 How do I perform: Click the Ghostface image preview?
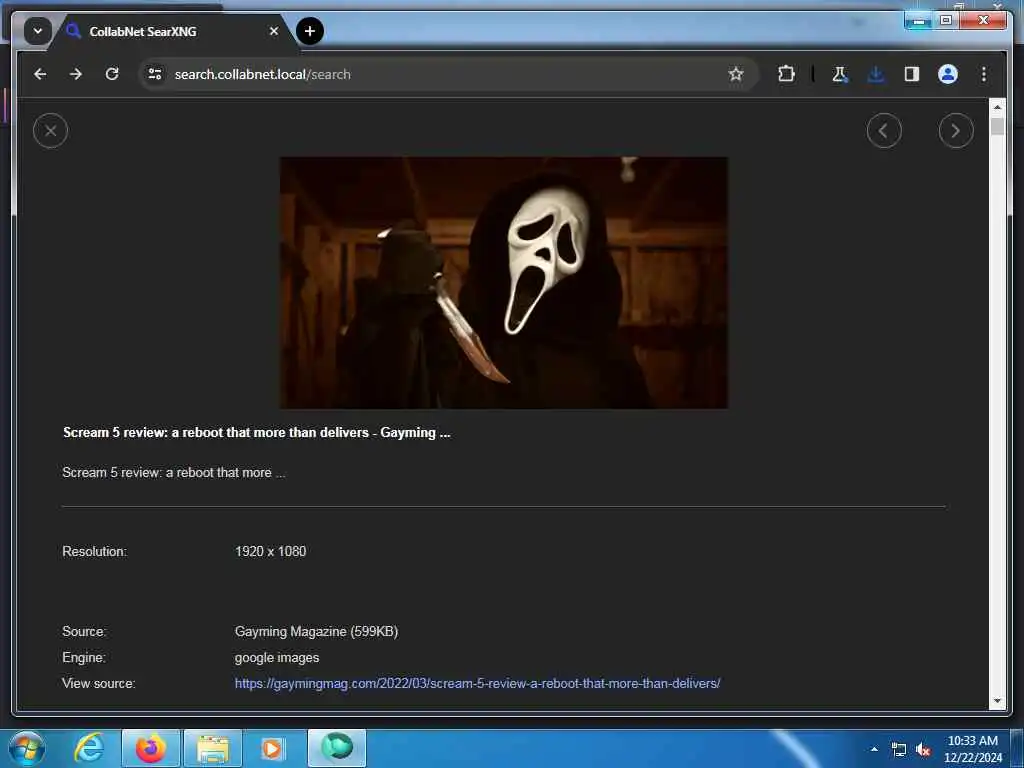(504, 283)
